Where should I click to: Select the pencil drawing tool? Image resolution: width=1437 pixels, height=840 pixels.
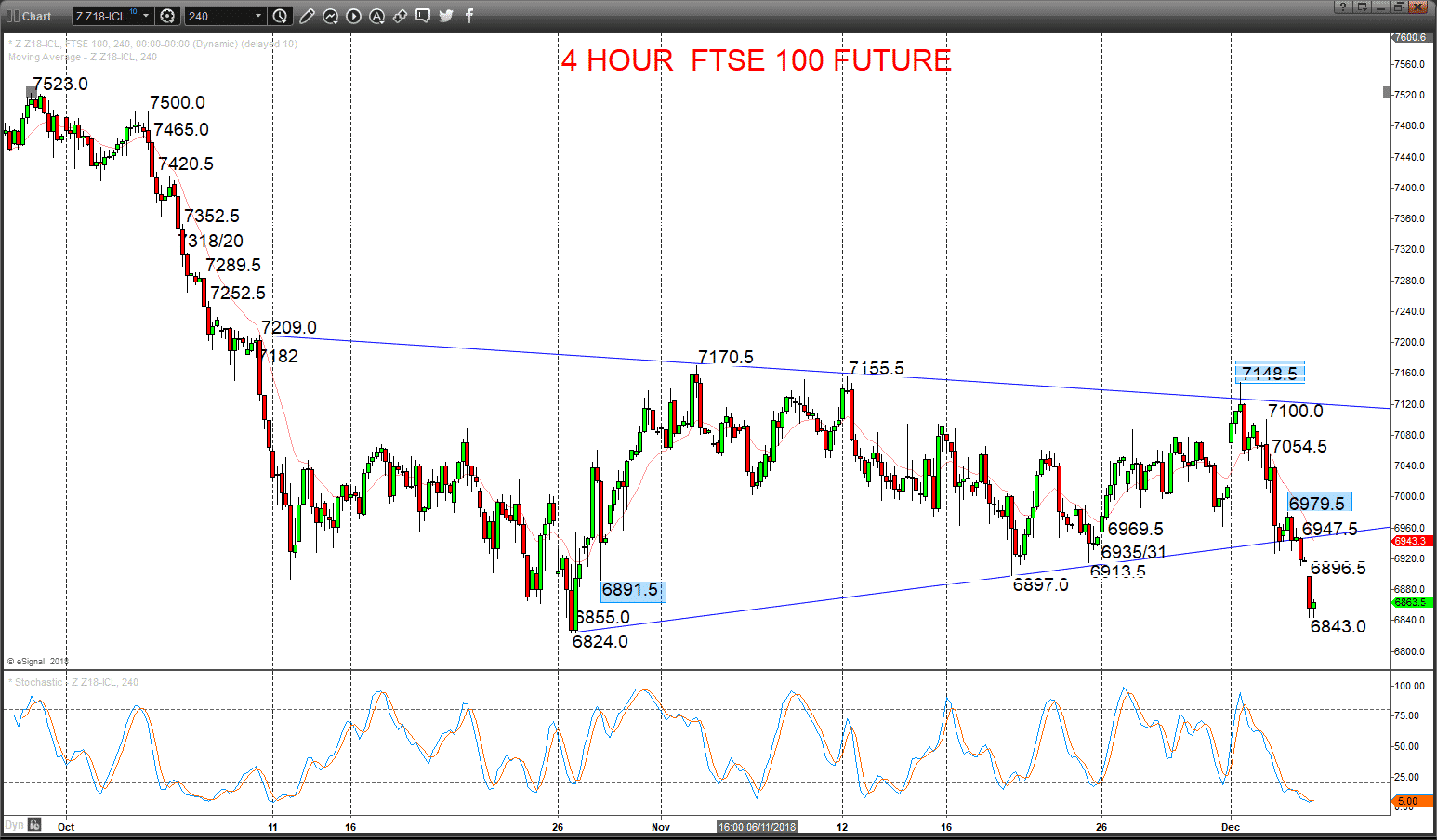tap(307, 16)
